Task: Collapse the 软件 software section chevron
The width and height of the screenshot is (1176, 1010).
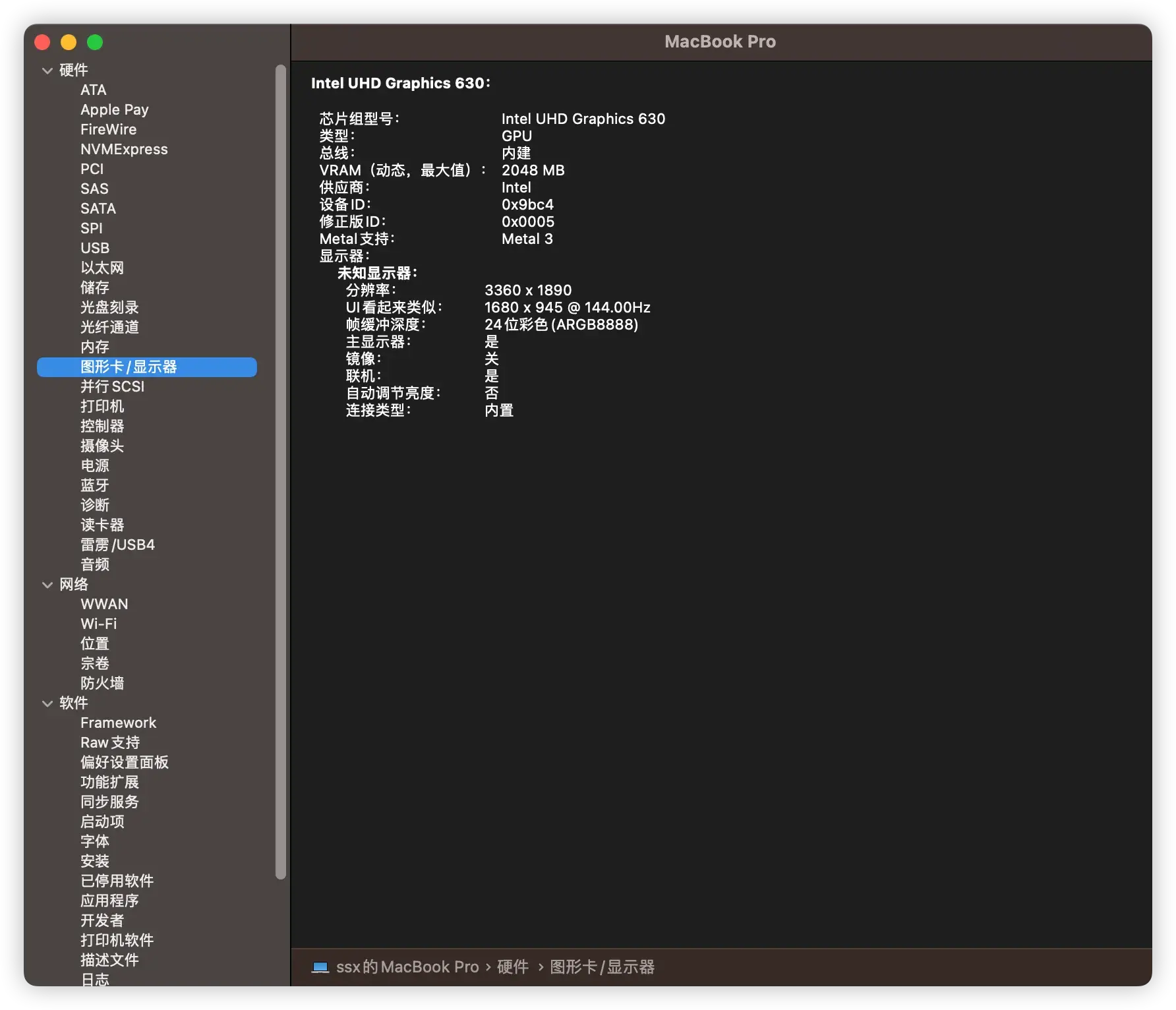Action: pyautogui.click(x=47, y=703)
